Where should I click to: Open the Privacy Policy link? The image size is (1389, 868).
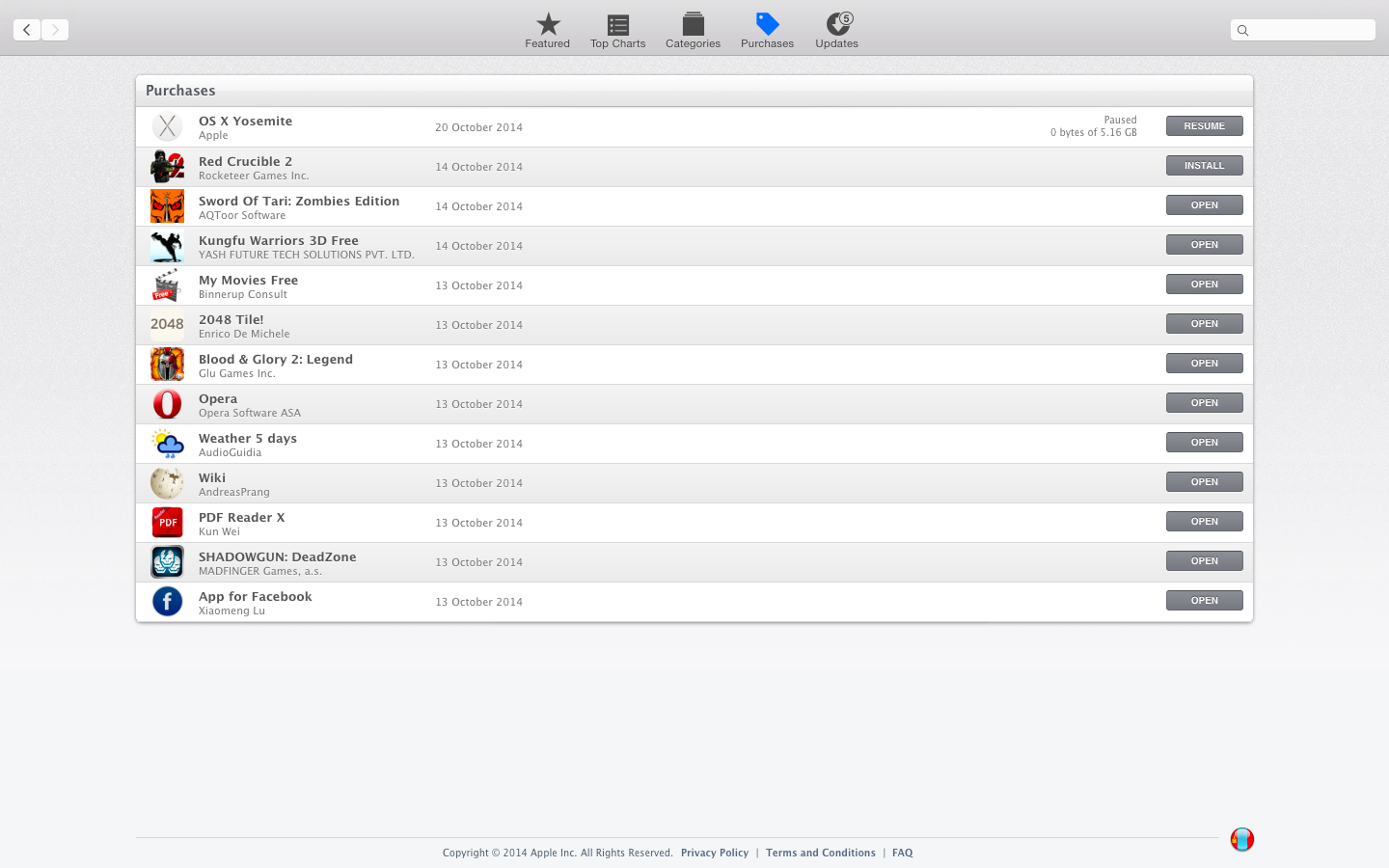click(x=715, y=853)
